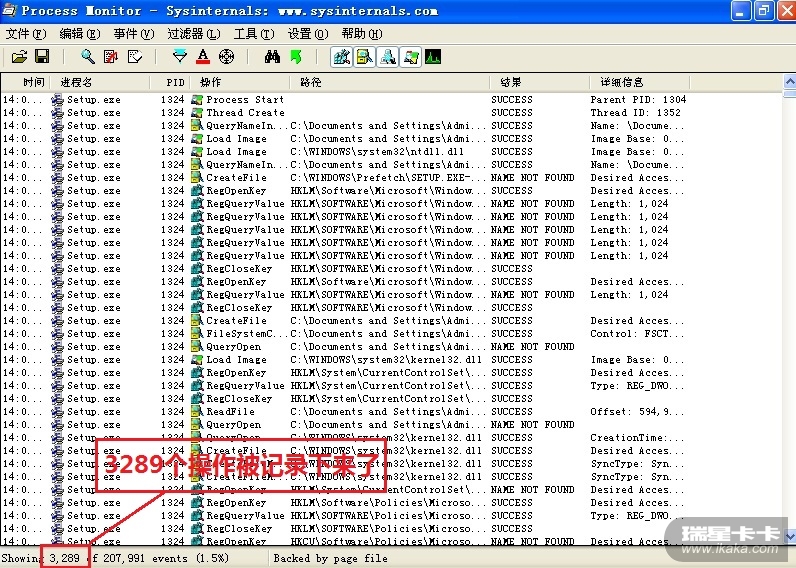Toggle the Autoscroll toolbar icon
This screenshot has height=568, width=796.
click(111, 56)
